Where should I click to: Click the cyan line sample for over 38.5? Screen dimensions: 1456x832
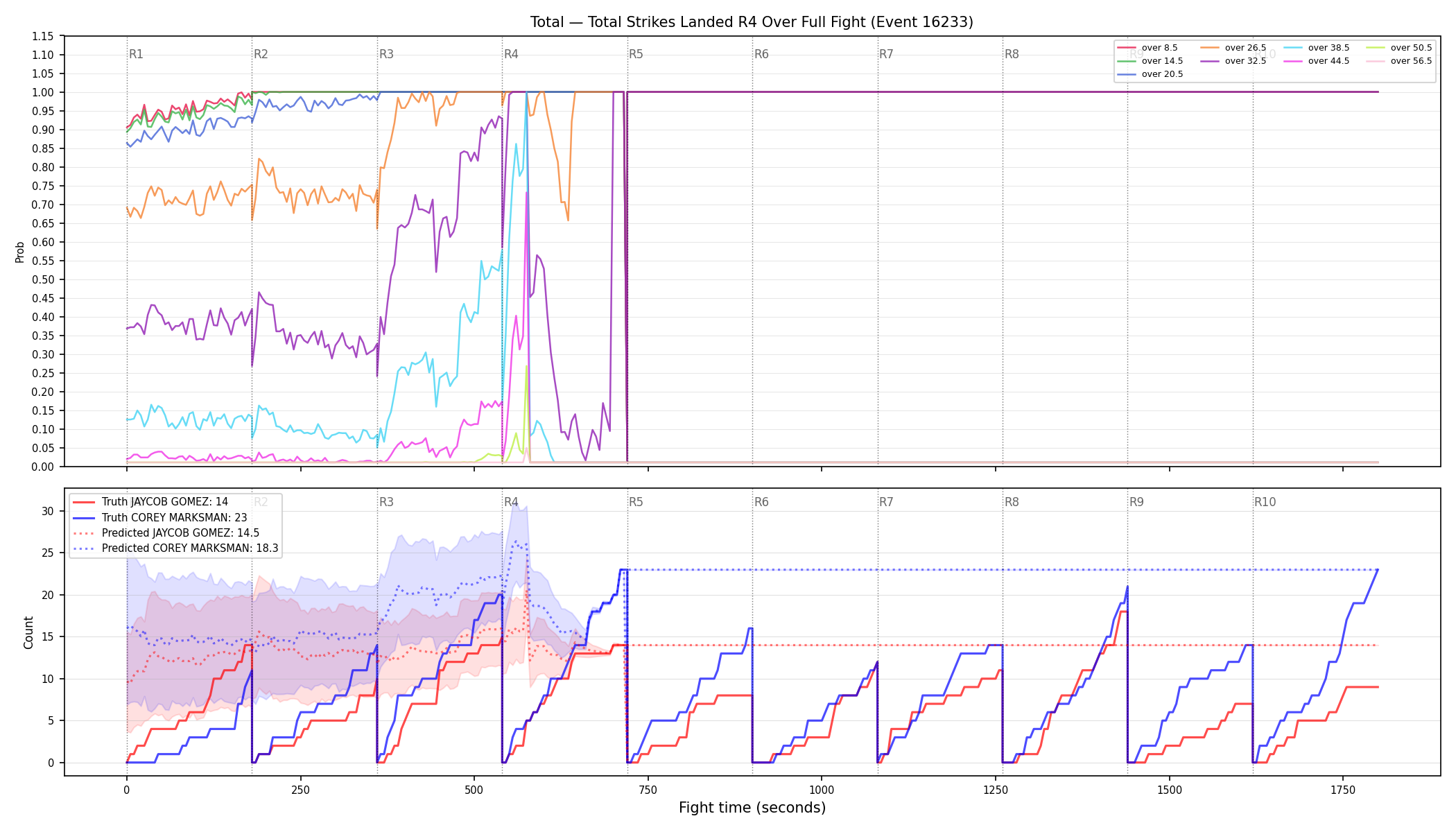click(1293, 48)
